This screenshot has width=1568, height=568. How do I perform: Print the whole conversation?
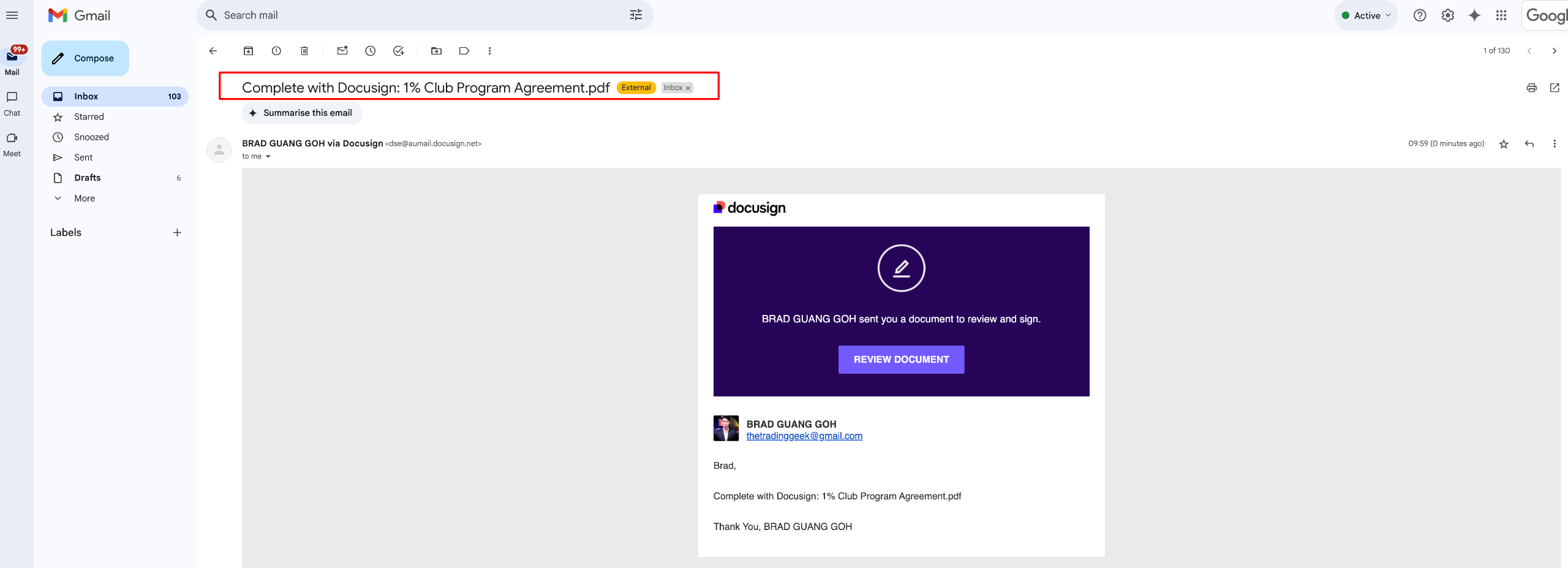[x=1531, y=88]
